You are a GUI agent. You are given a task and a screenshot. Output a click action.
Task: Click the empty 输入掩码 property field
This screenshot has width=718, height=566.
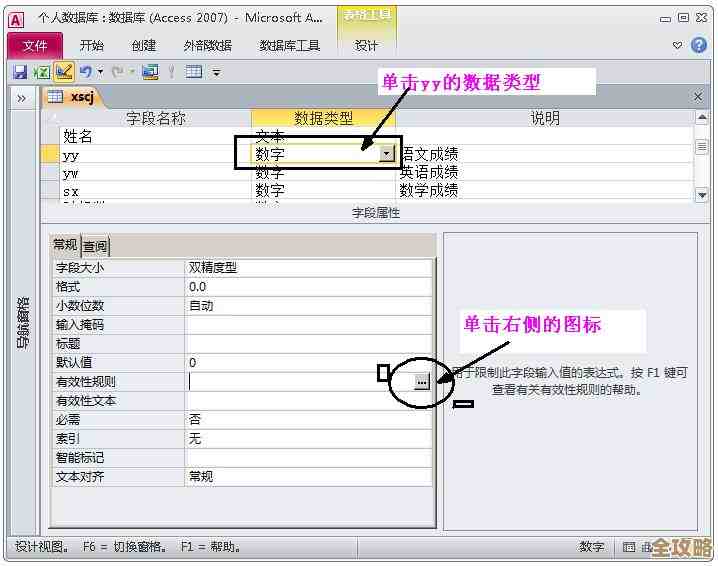(x=308, y=325)
